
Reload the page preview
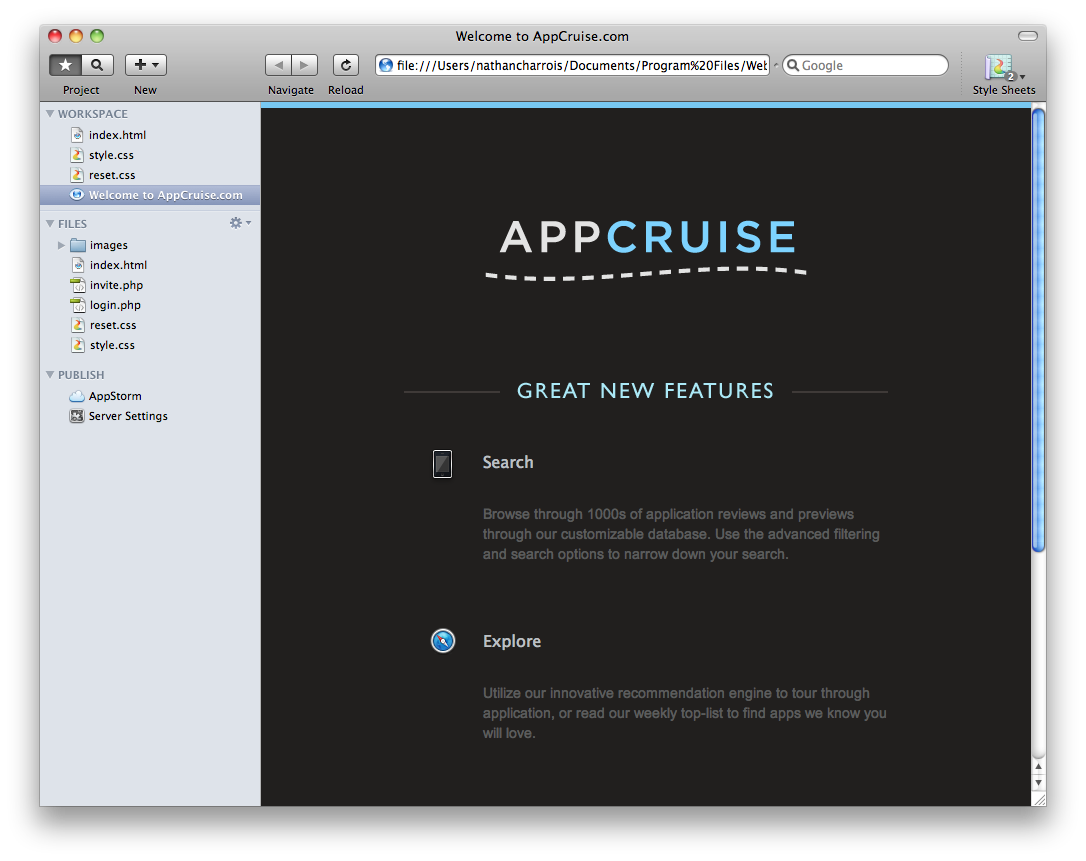[346, 65]
